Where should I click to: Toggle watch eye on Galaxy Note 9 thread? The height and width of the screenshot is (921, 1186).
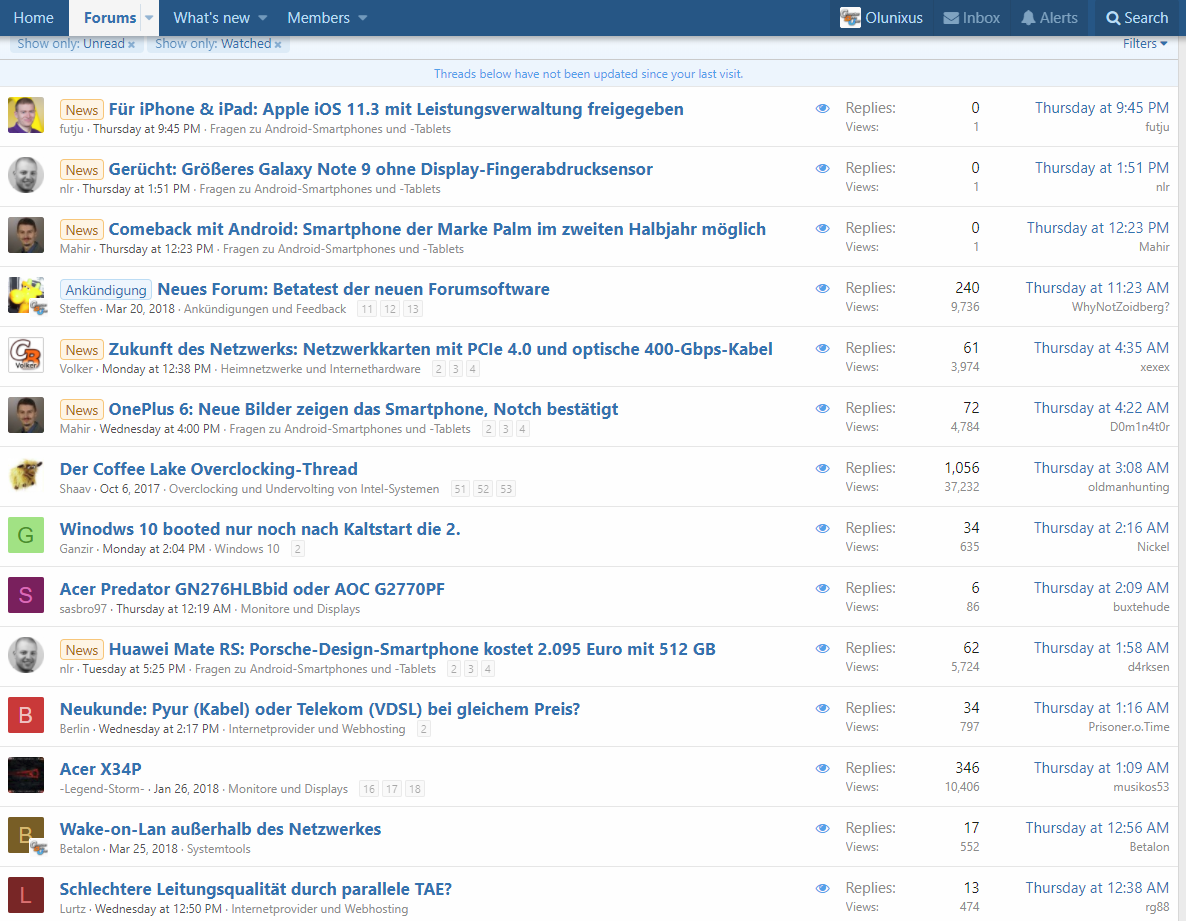823,169
